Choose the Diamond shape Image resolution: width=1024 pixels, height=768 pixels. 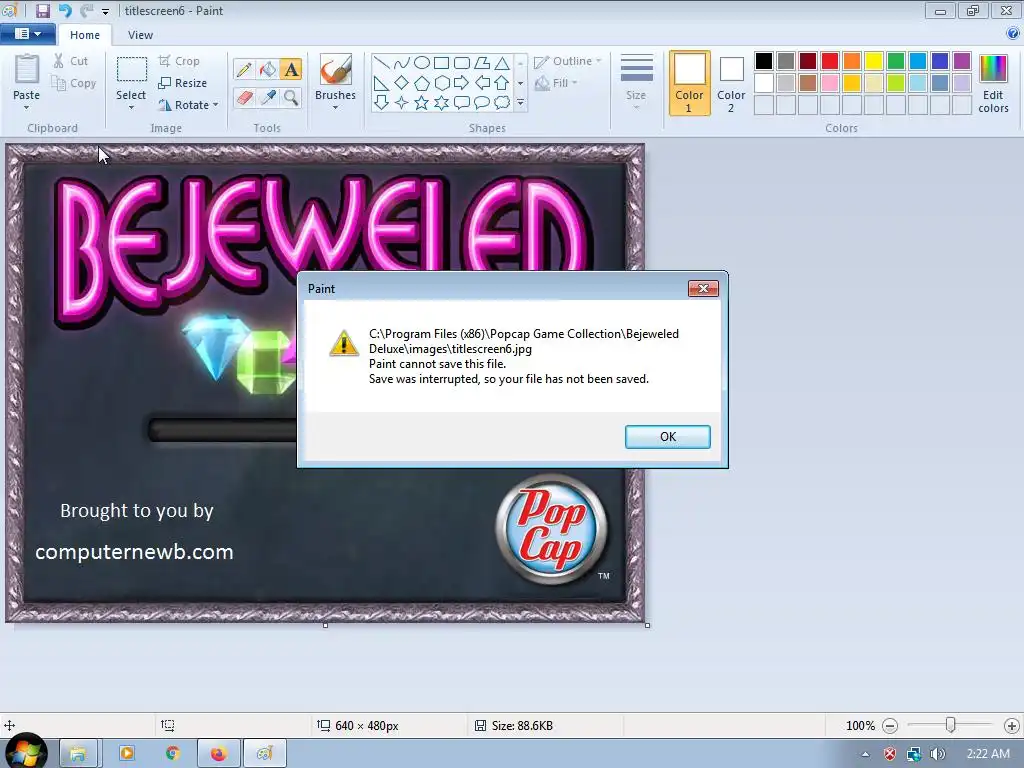coord(402,83)
